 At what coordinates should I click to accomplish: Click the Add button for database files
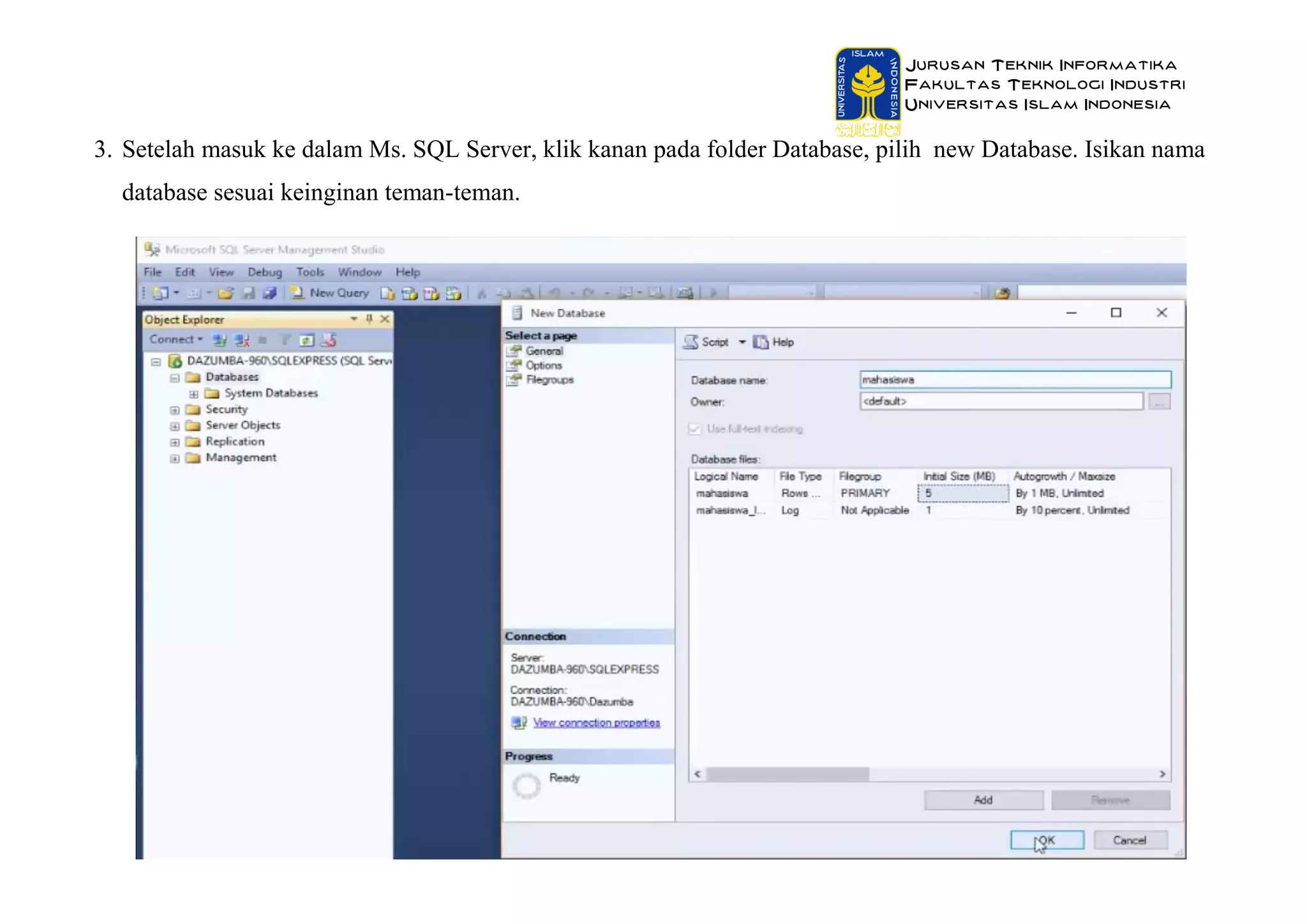983,800
